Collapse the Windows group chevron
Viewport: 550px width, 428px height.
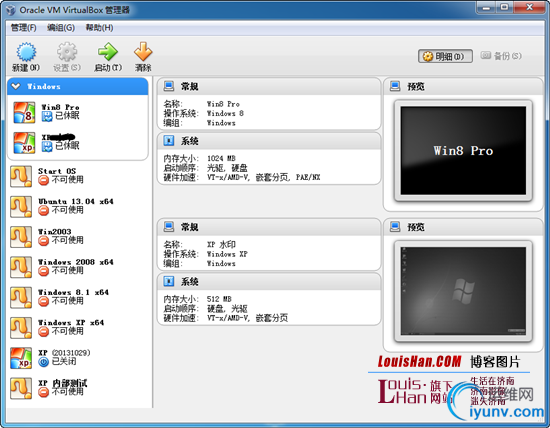[16, 86]
